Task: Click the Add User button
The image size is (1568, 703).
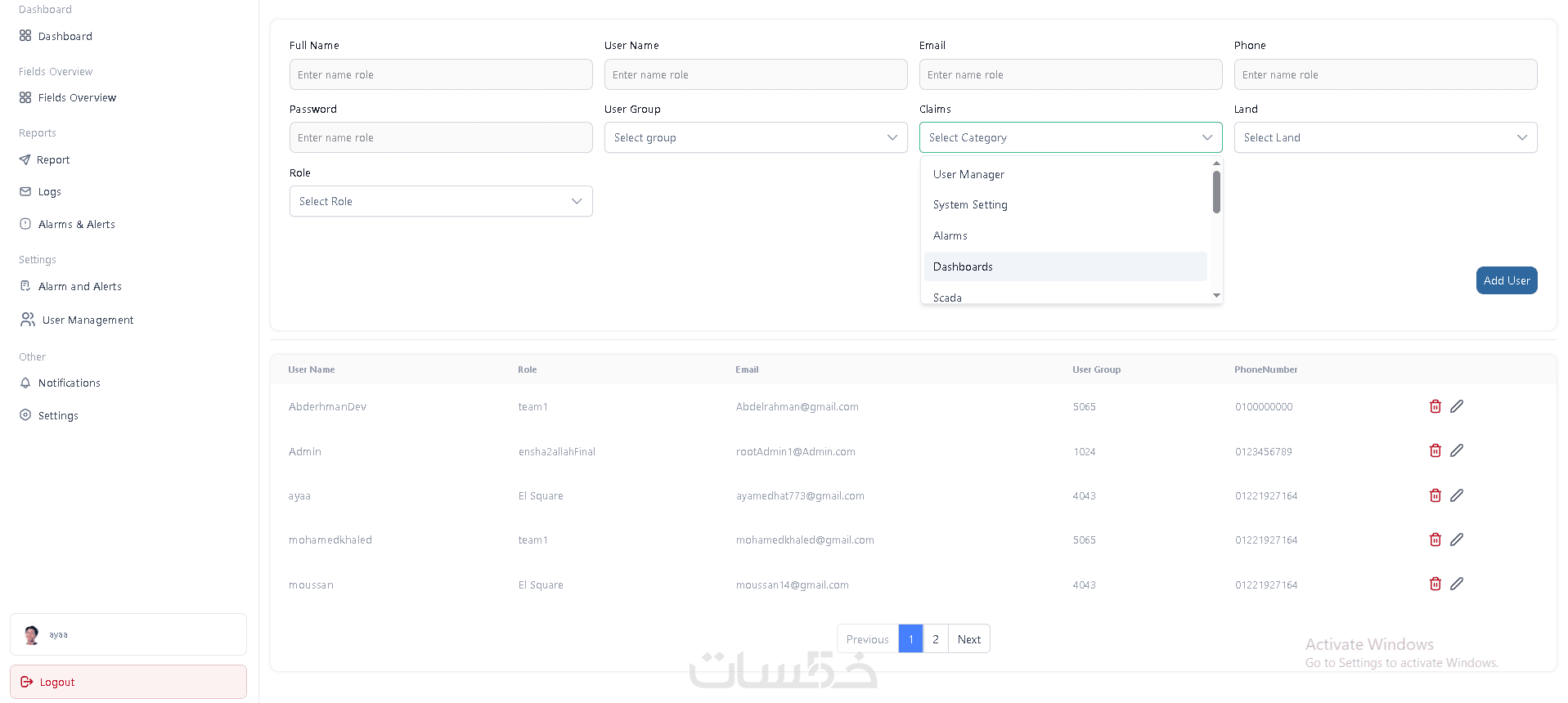Action: click(x=1507, y=280)
